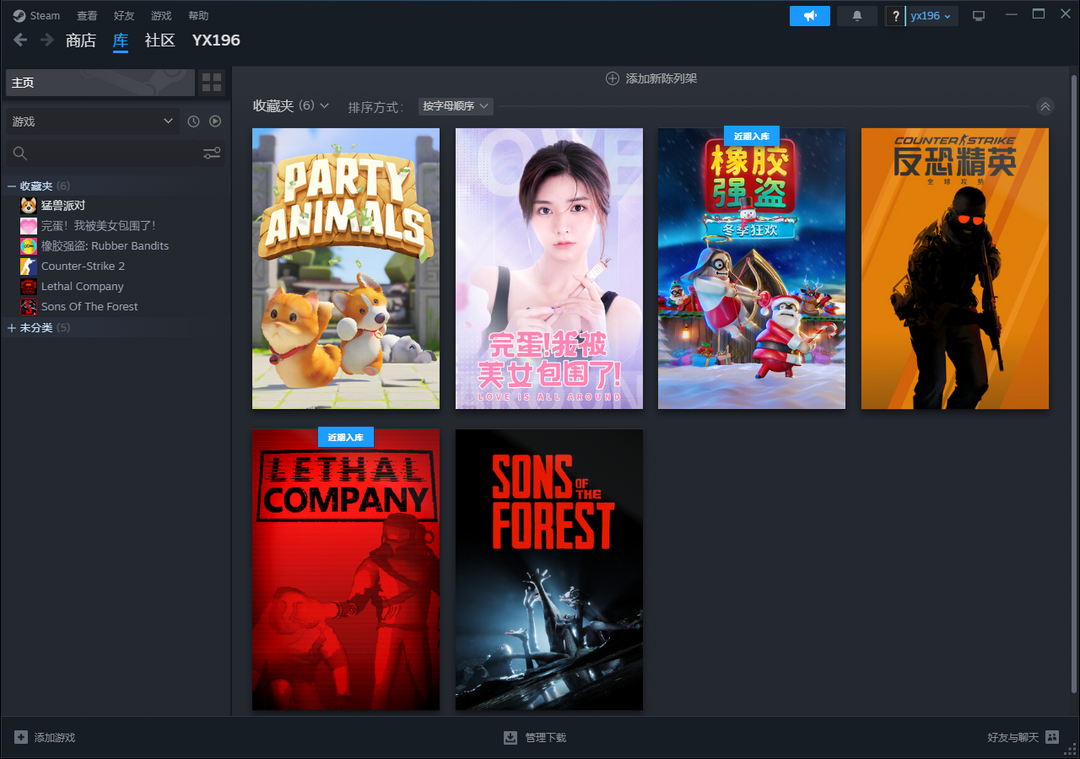Open the 好友 menu
1080x759 pixels.
[x=124, y=16]
